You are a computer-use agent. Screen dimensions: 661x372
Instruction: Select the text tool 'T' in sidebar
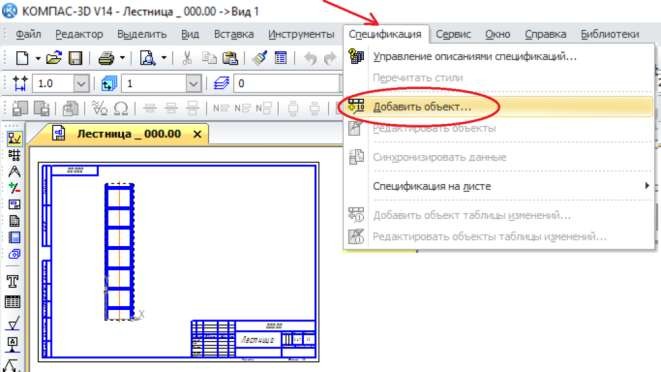(x=13, y=281)
